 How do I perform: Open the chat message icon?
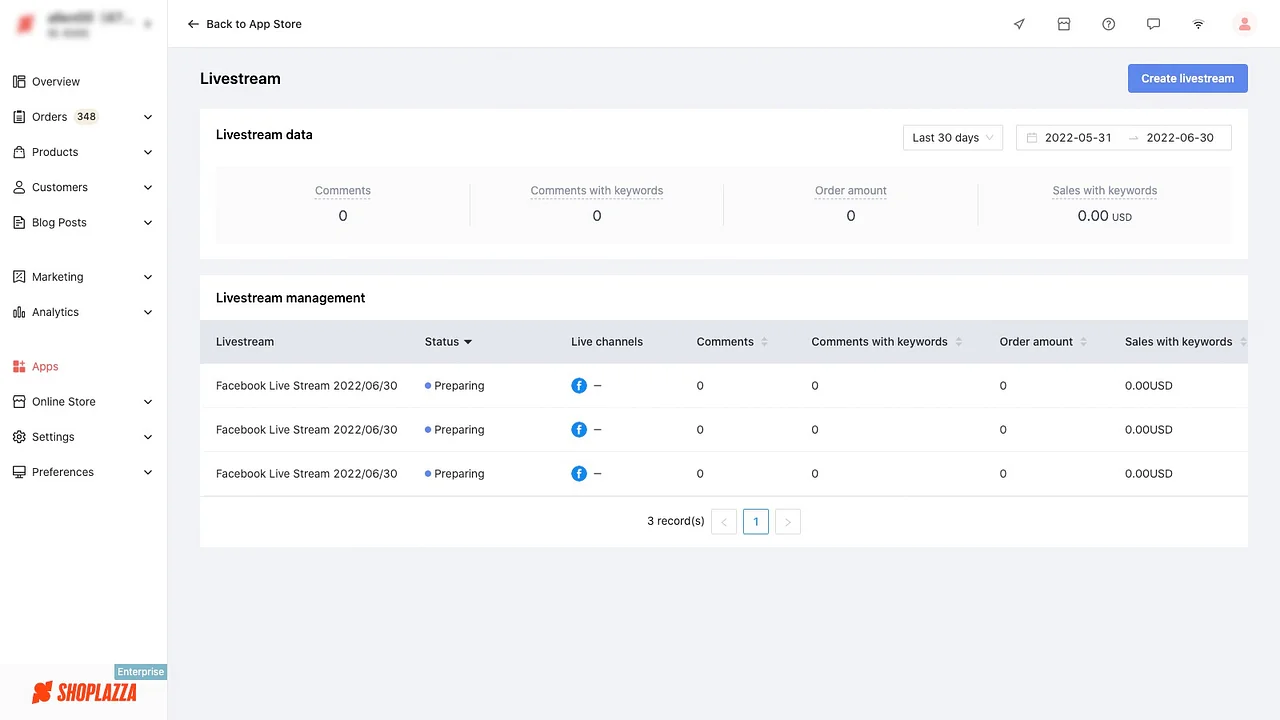point(1153,24)
